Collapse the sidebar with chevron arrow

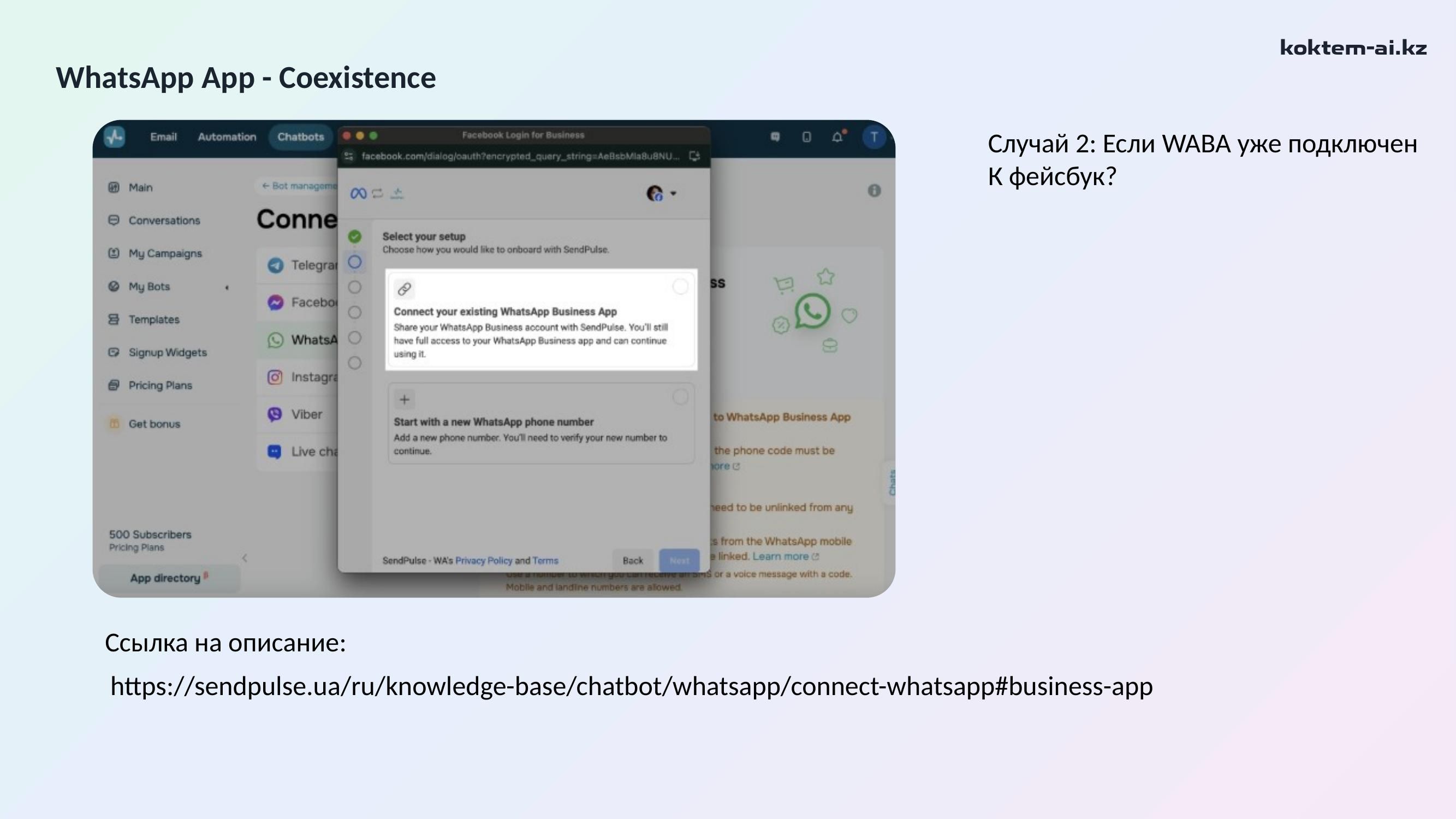click(x=244, y=558)
